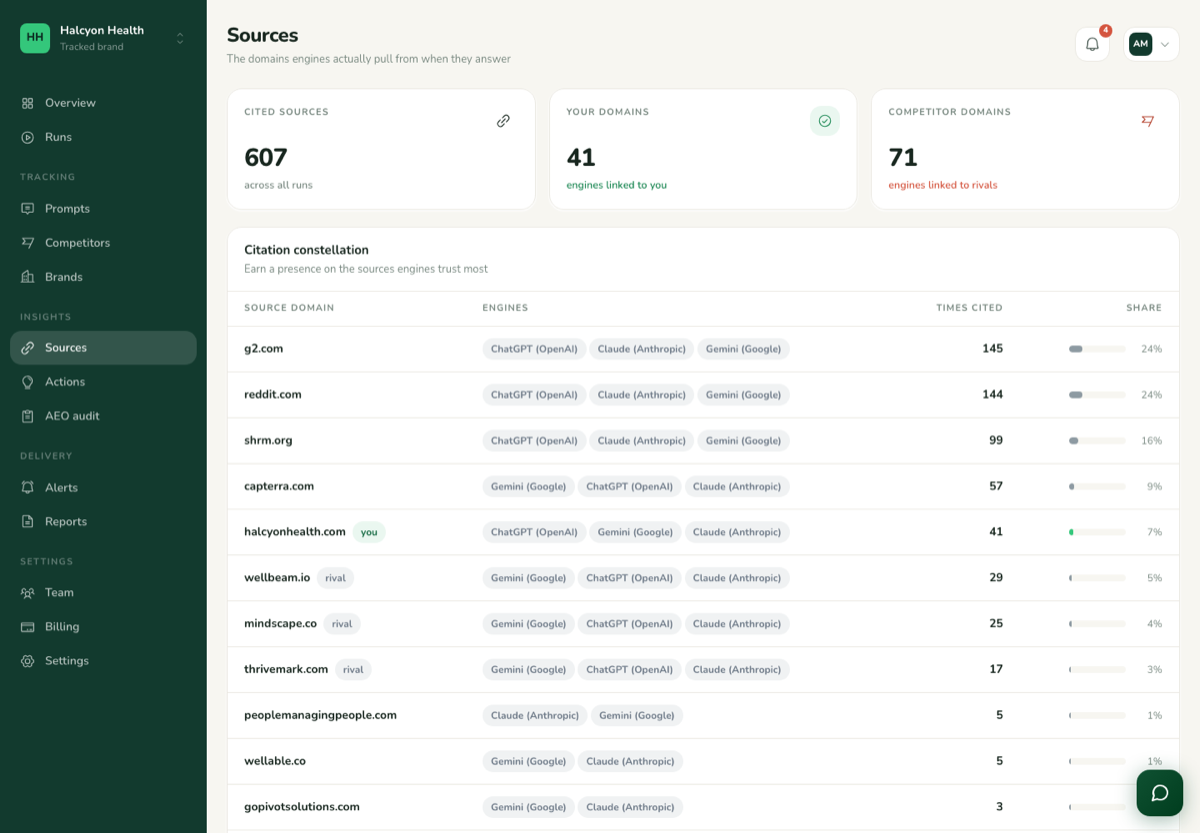Click the Billing card icon in sidebar
Viewport: 1200px width, 833px height.
[28, 627]
